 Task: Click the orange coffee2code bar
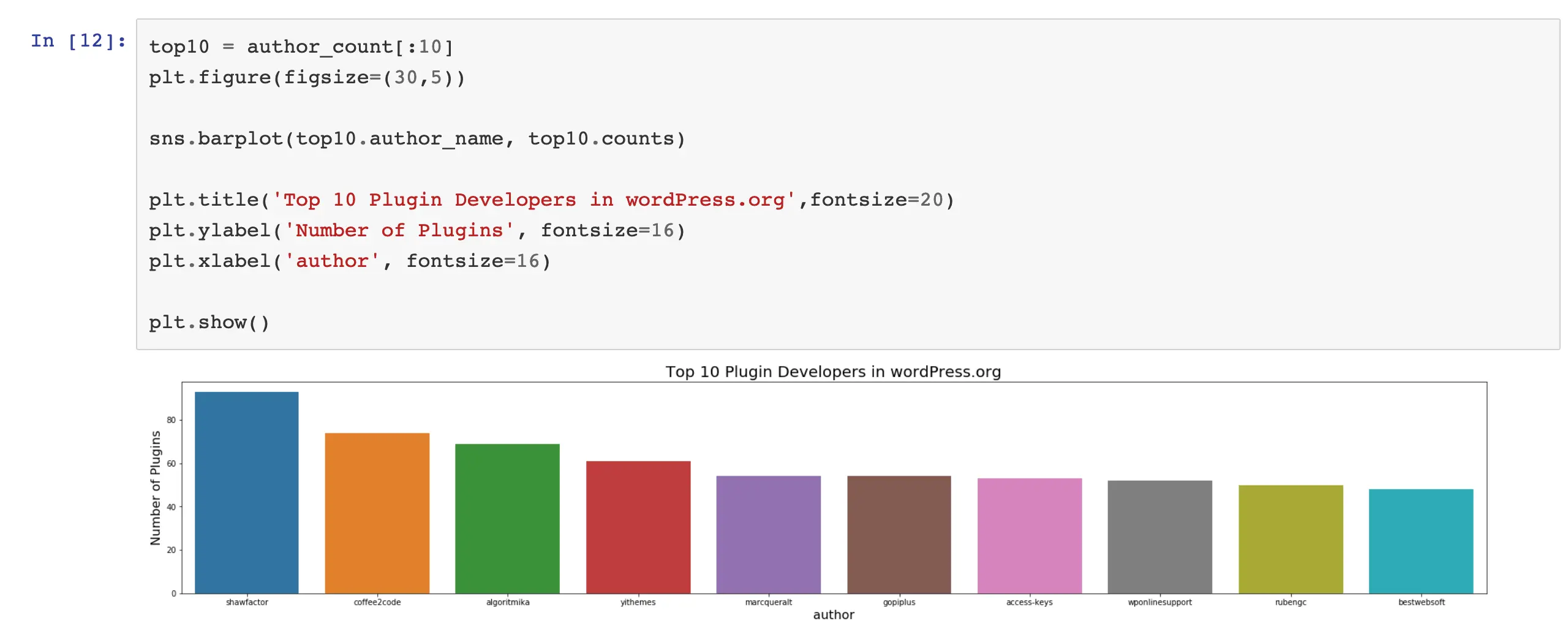point(377,513)
